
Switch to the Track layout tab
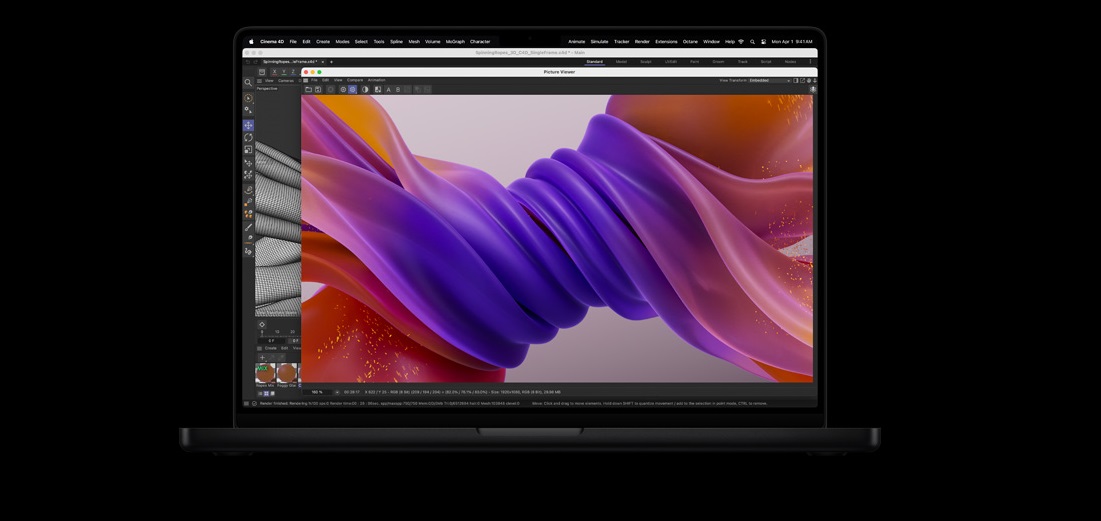click(742, 62)
